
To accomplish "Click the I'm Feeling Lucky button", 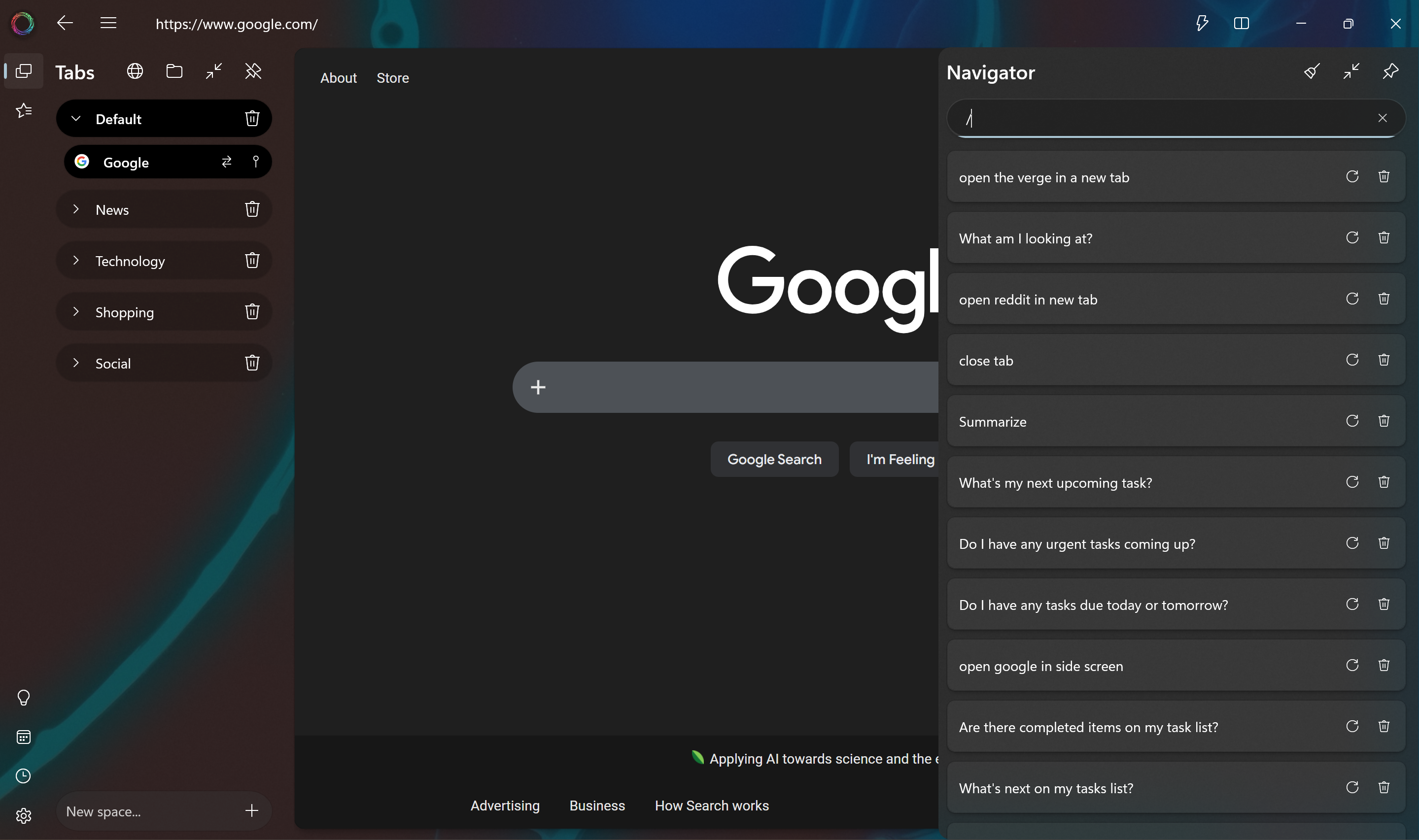I will pyautogui.click(x=895, y=459).
